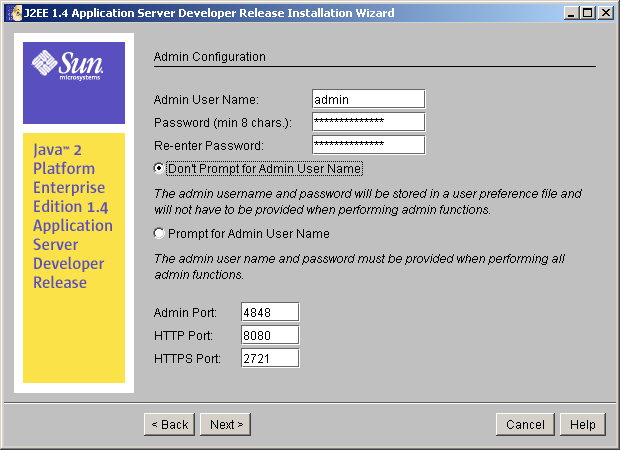
Task: Cancel the installation
Action: 525,425
